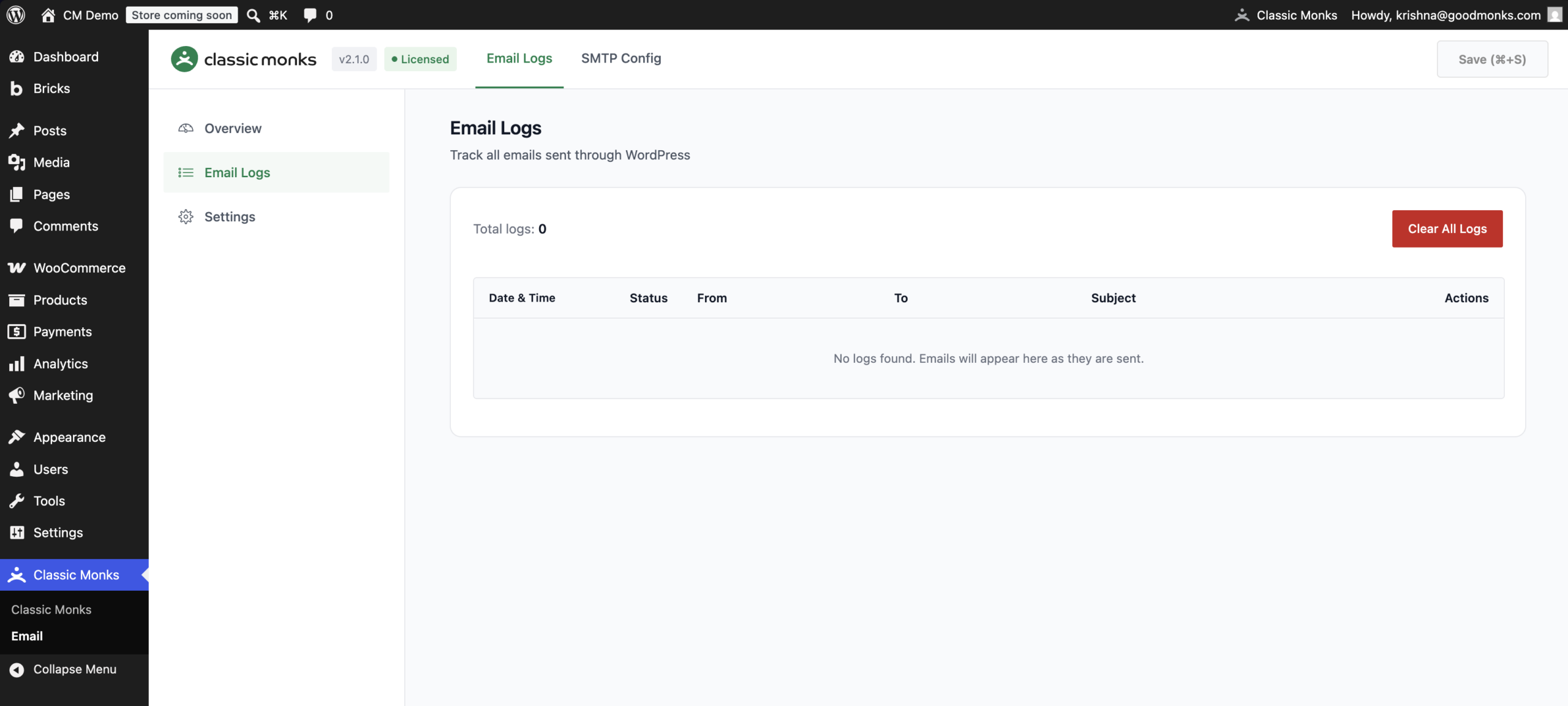Open Dashboard in WordPress sidebar
The image size is (1568, 706).
[74, 56]
